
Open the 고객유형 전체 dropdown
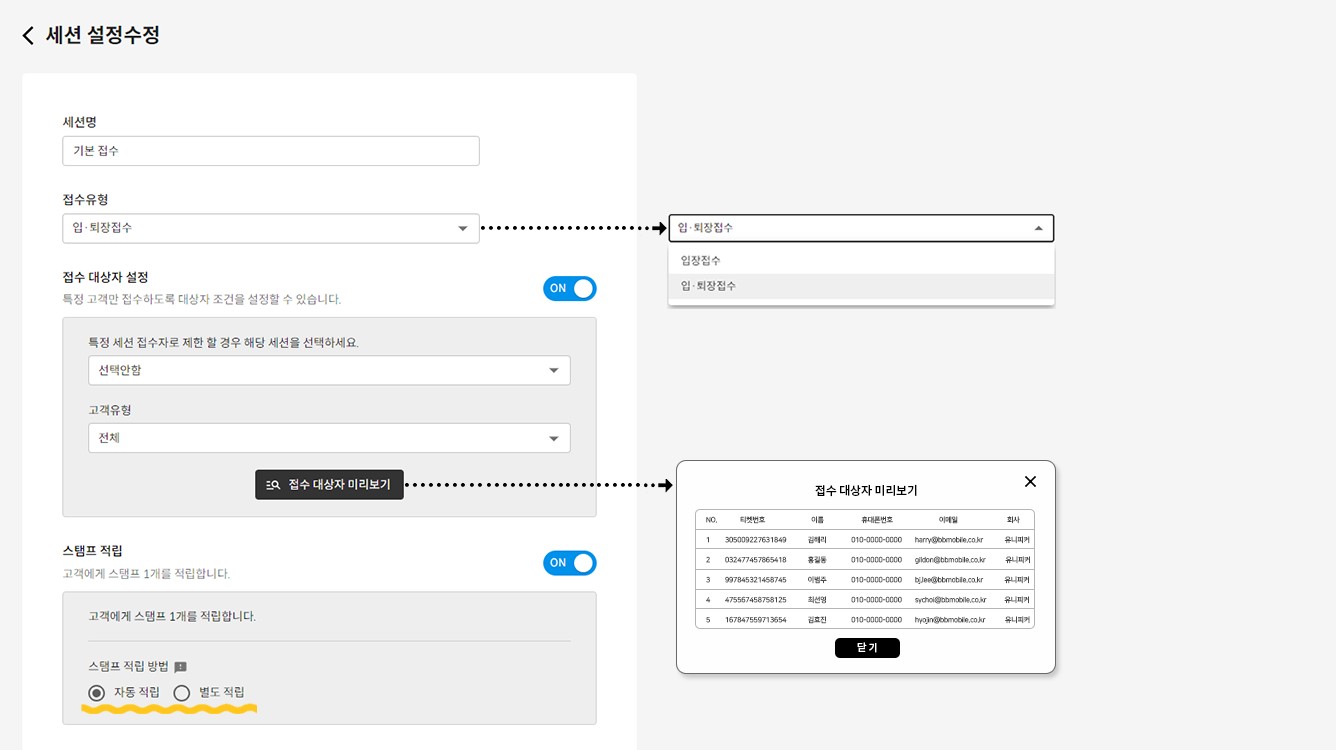329,438
